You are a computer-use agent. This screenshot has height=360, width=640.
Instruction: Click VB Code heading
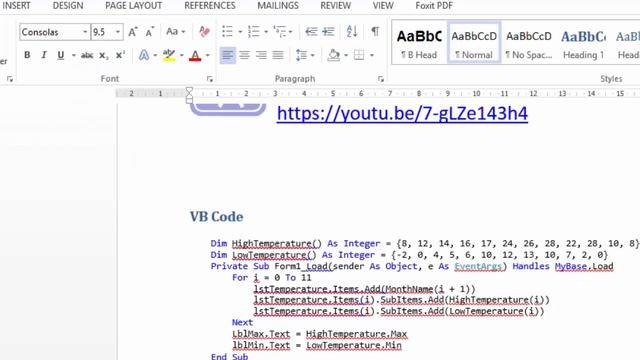pos(216,217)
